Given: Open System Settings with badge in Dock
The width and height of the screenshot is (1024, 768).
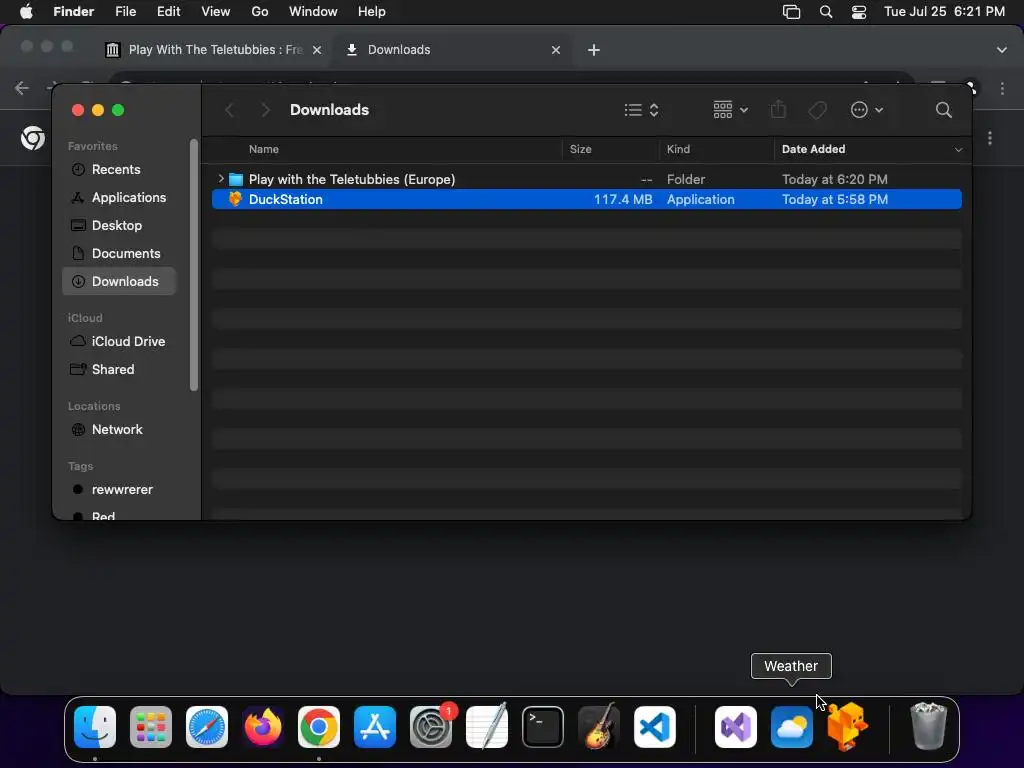Looking at the screenshot, I should pos(431,727).
